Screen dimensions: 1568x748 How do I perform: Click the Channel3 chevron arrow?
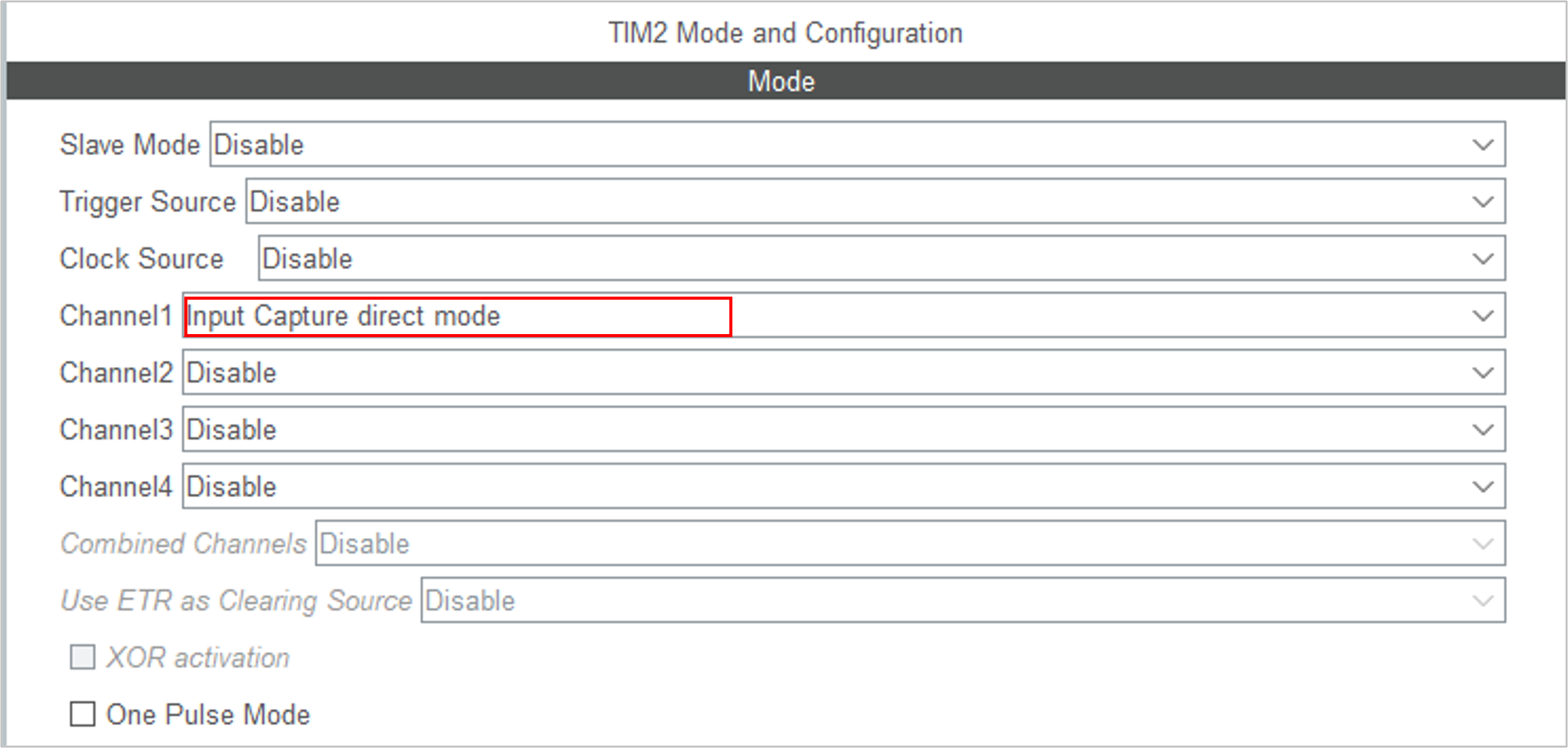pos(1483,430)
